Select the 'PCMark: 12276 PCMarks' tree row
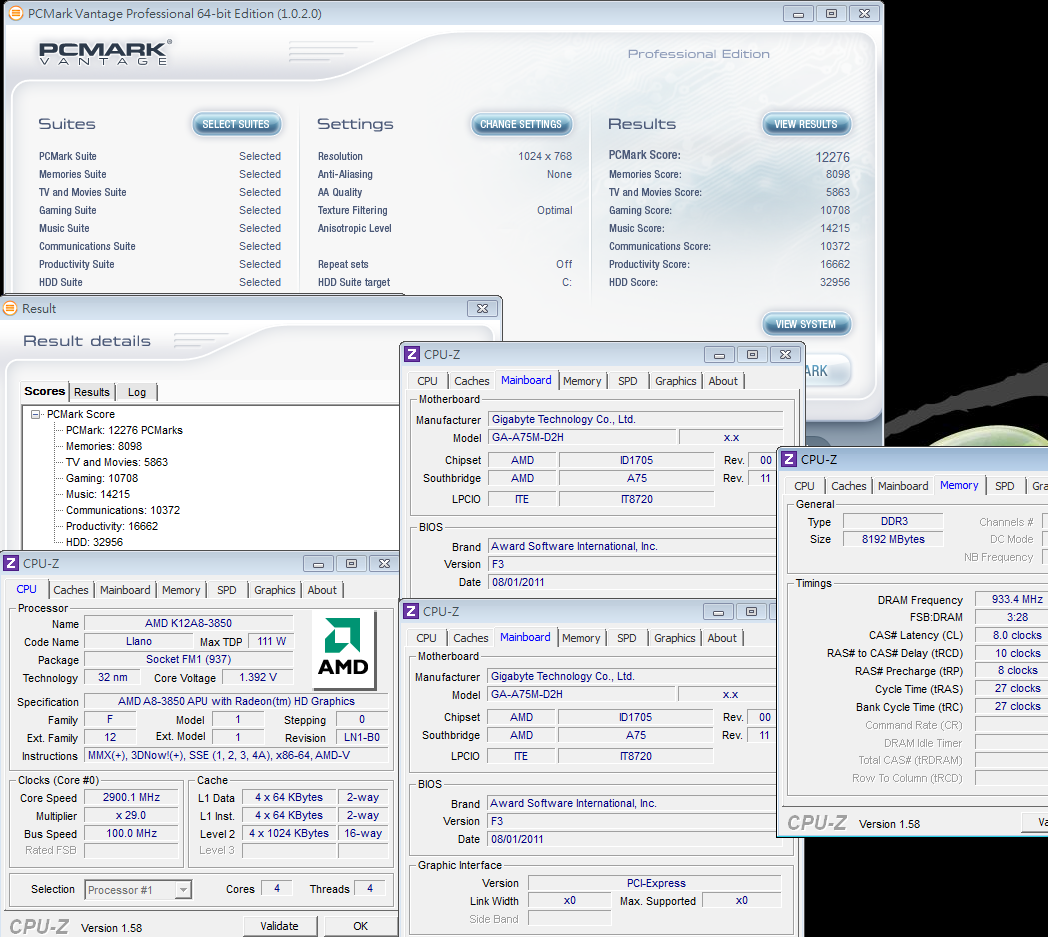This screenshot has height=937, width=1048. [124, 430]
